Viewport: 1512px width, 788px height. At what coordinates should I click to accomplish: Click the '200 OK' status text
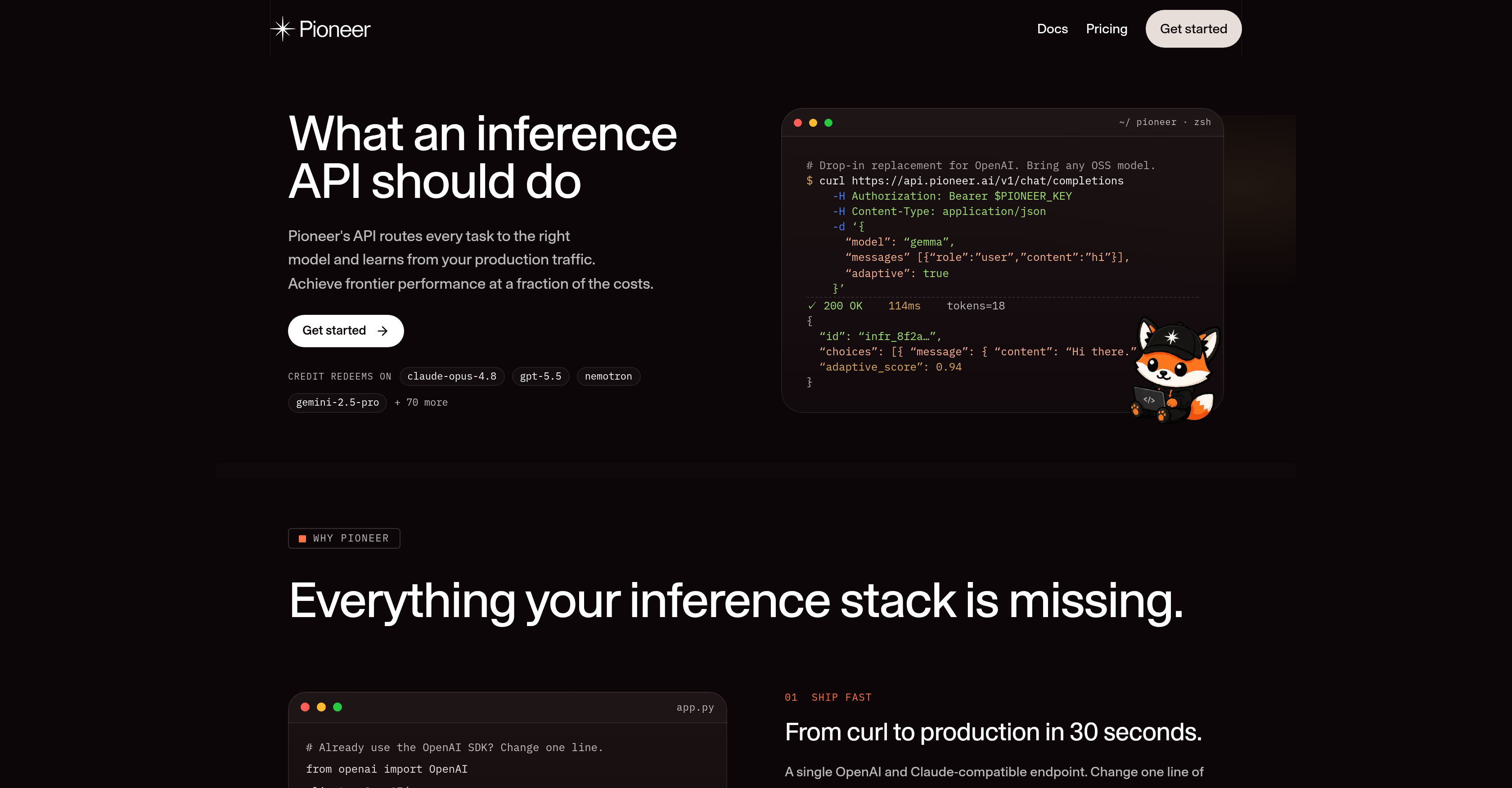[843, 306]
